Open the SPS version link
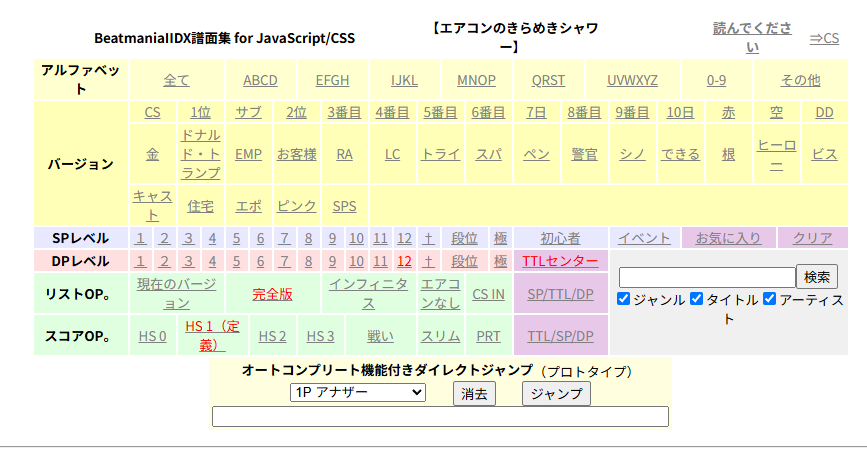This screenshot has width=867, height=450. (344, 206)
